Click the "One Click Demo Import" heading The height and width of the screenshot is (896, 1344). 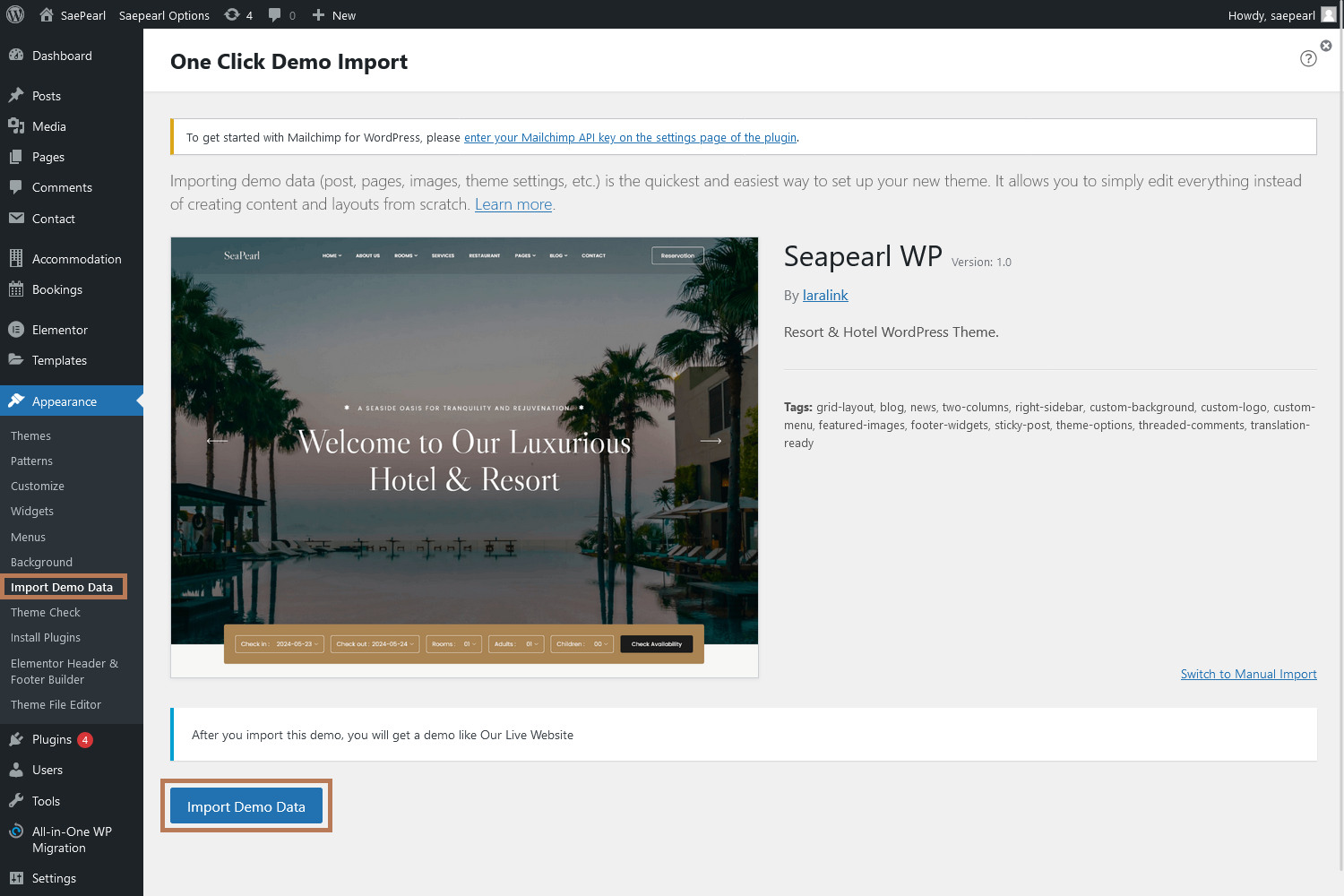coord(289,61)
